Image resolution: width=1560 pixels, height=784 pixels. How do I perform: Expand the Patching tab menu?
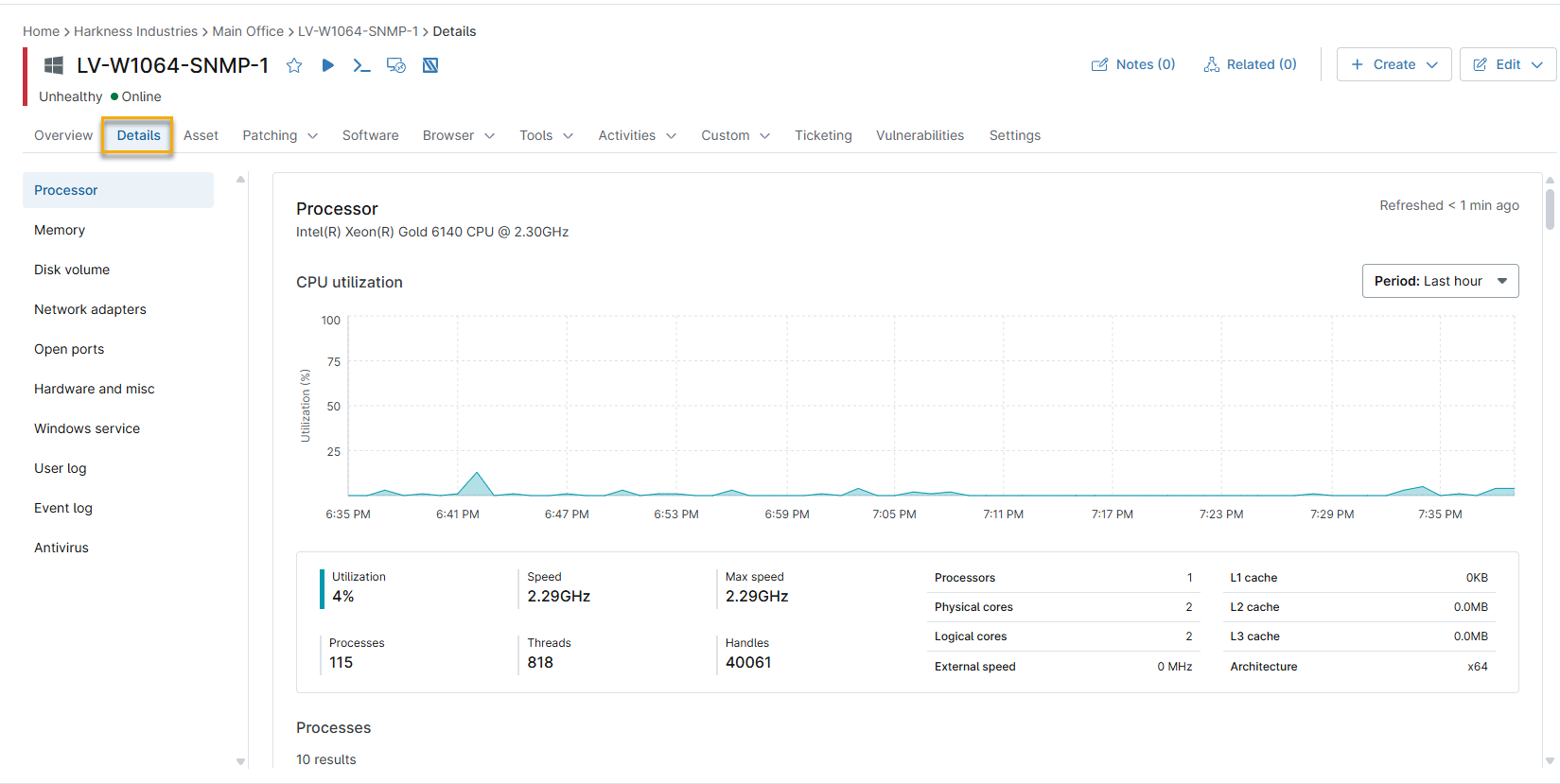click(280, 135)
